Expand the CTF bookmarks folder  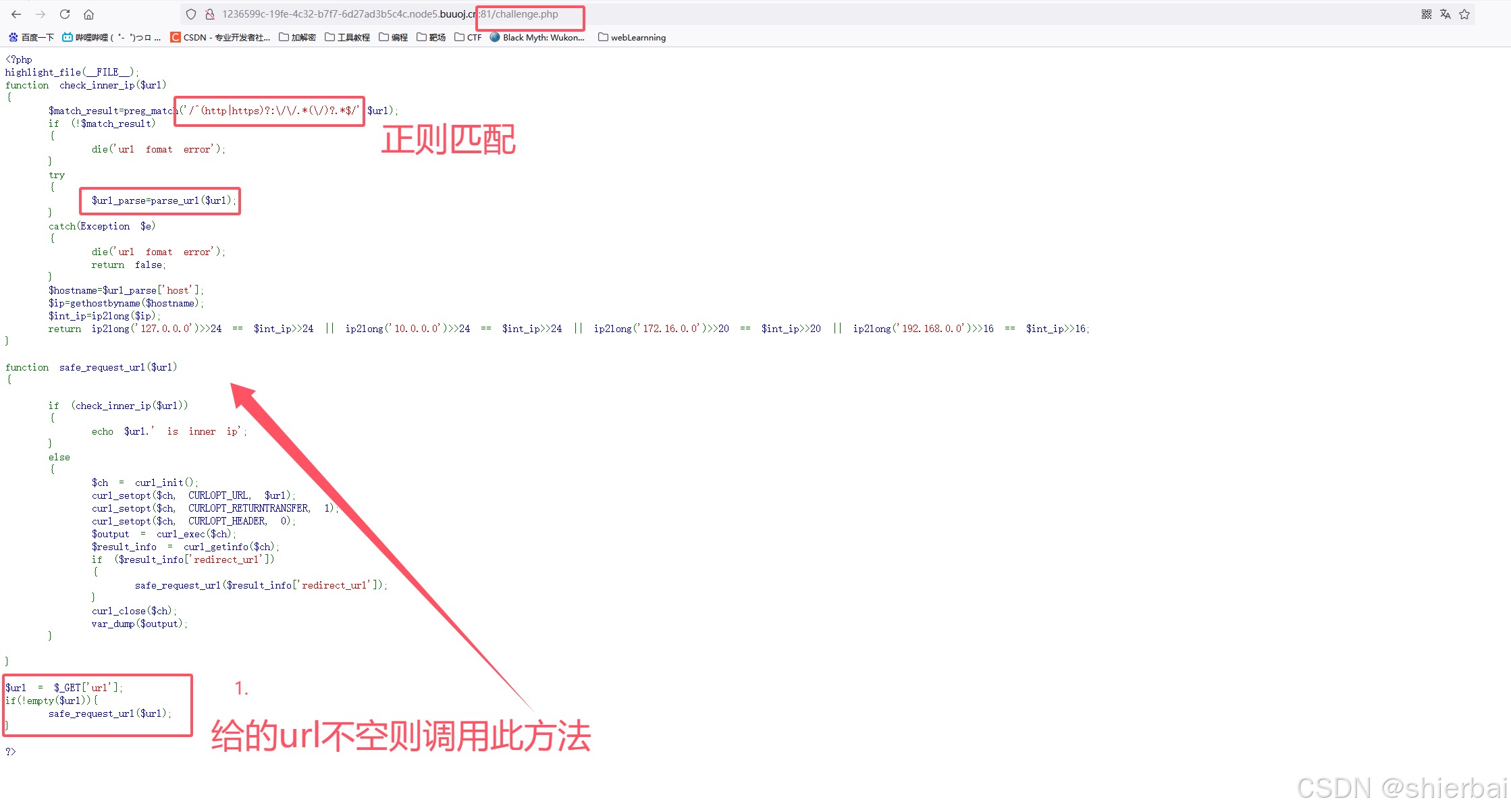click(x=468, y=37)
